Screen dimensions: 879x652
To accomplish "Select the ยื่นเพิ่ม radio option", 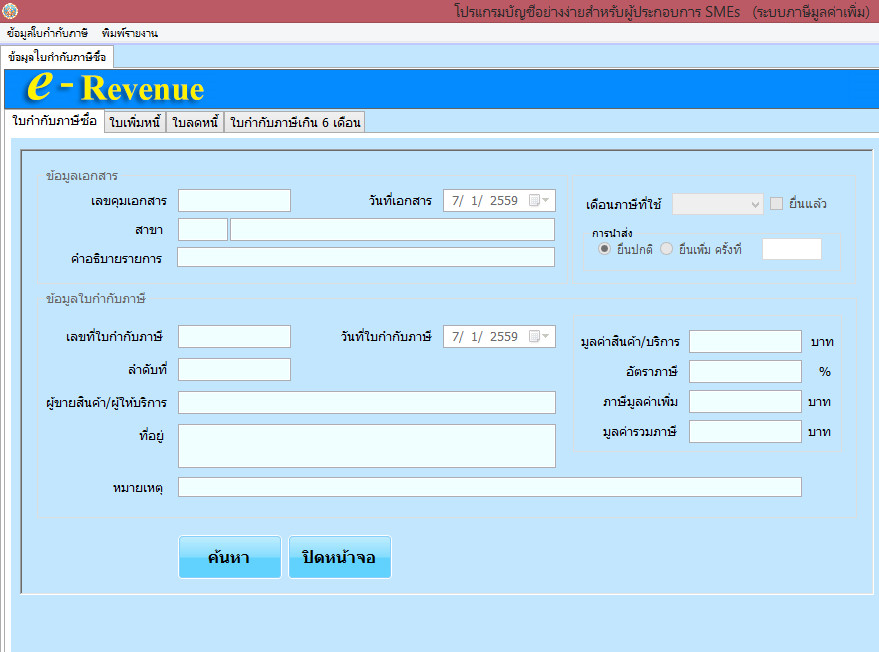I will pos(667,248).
